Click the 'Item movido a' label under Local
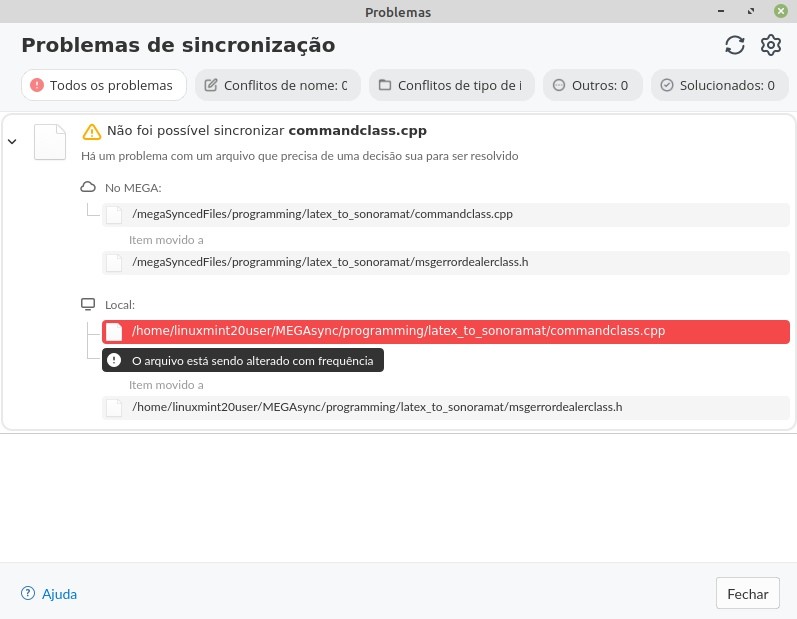Screen dimensions: 797x619 coord(166,385)
